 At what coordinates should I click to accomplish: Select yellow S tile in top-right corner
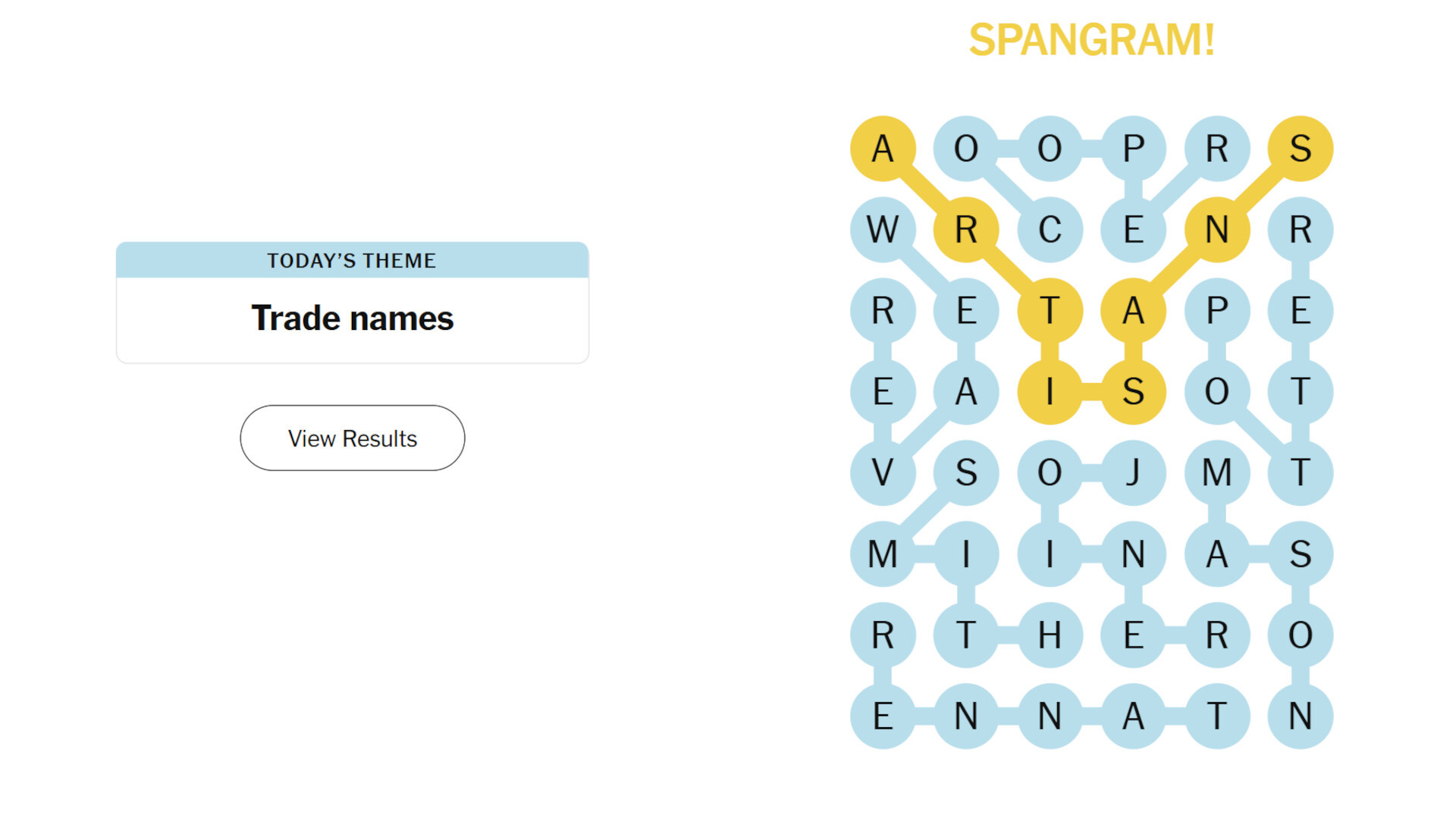(x=1301, y=149)
